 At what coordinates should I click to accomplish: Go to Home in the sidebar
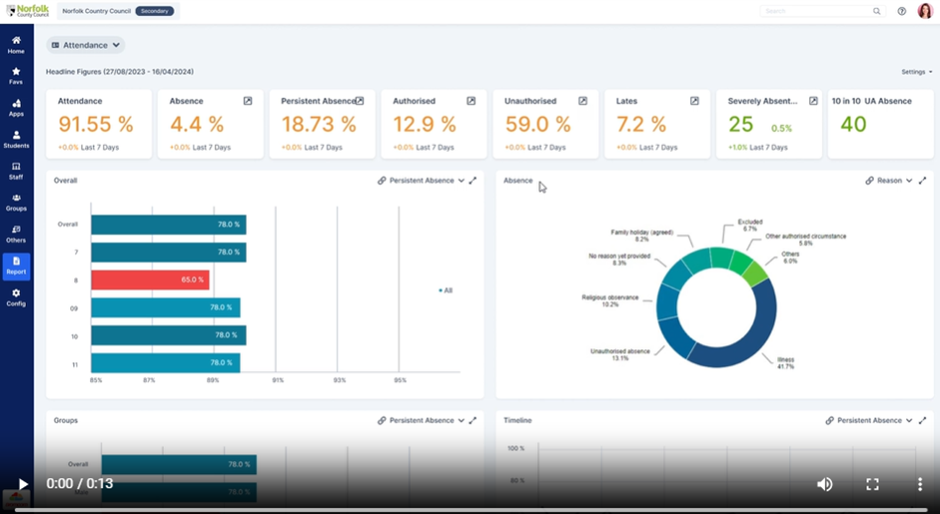pyautogui.click(x=16, y=44)
